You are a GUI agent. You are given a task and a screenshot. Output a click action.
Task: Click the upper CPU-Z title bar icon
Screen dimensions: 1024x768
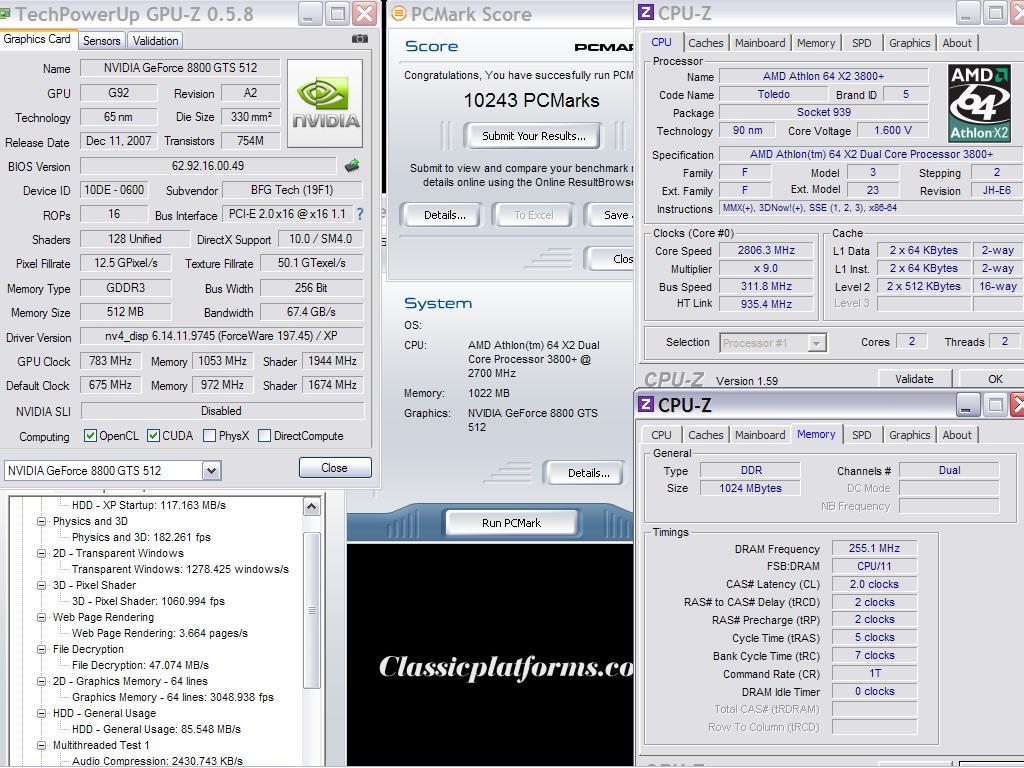click(645, 12)
